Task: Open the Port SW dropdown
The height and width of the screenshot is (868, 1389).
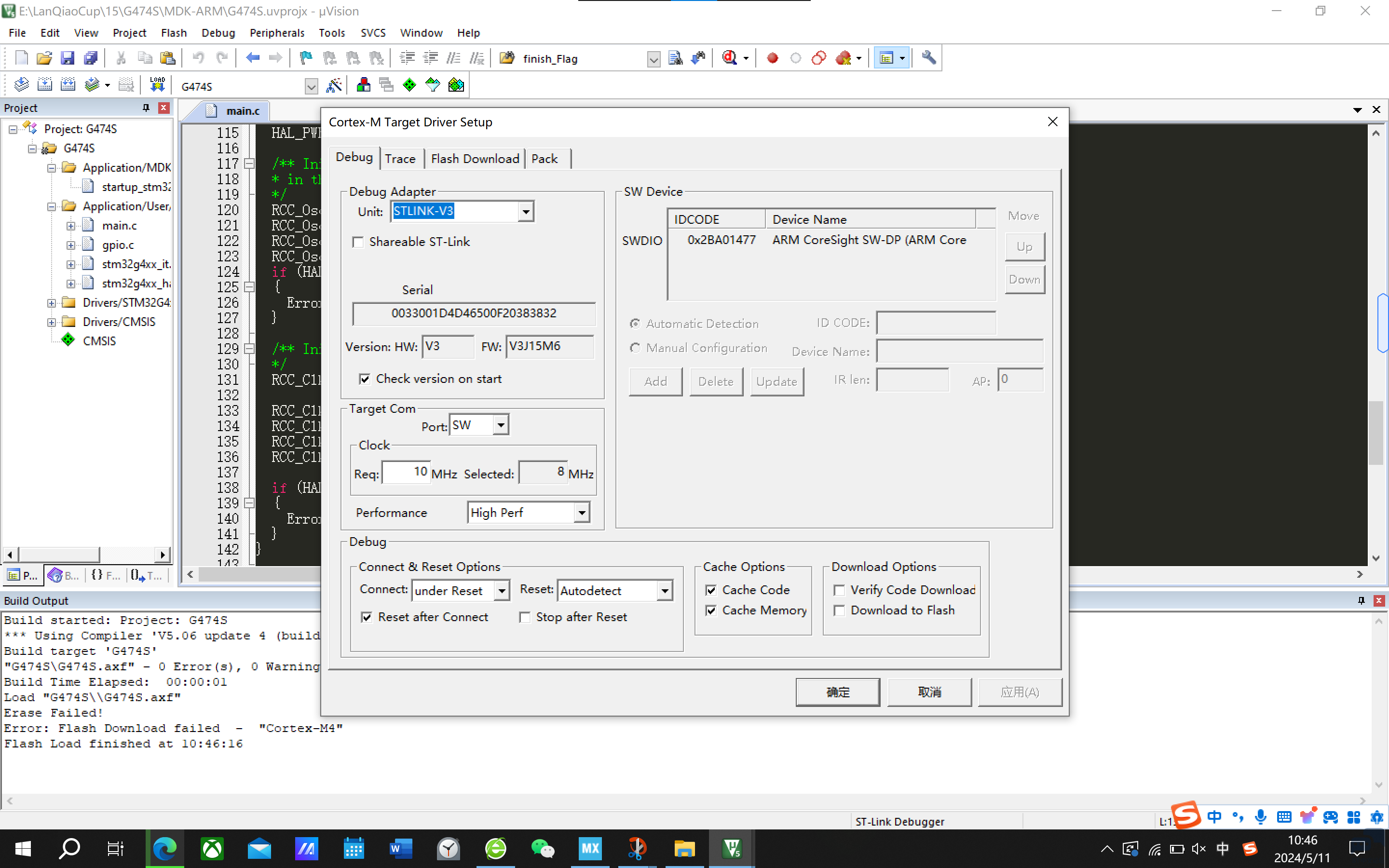Action: [501, 425]
